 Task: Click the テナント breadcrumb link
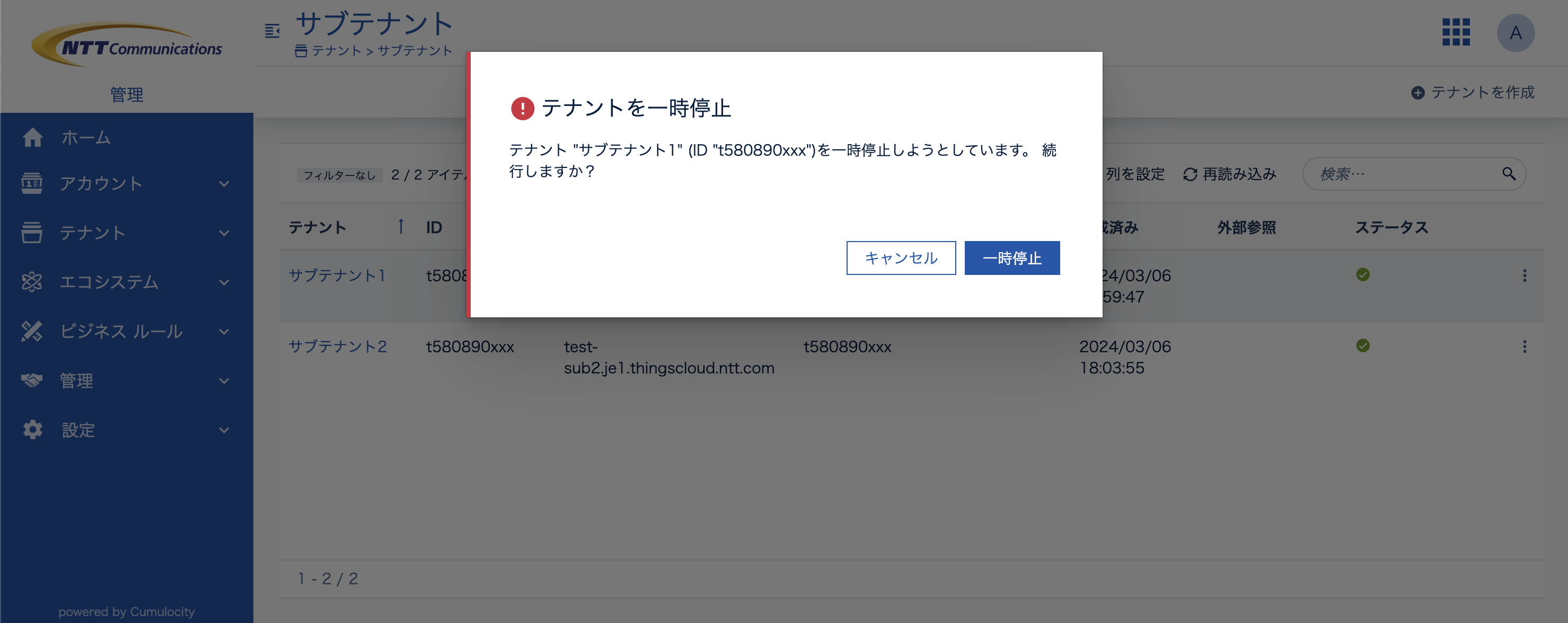337,50
